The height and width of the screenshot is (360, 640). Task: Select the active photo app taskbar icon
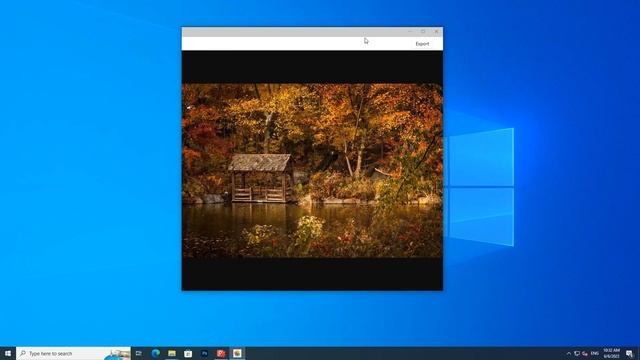point(237,353)
